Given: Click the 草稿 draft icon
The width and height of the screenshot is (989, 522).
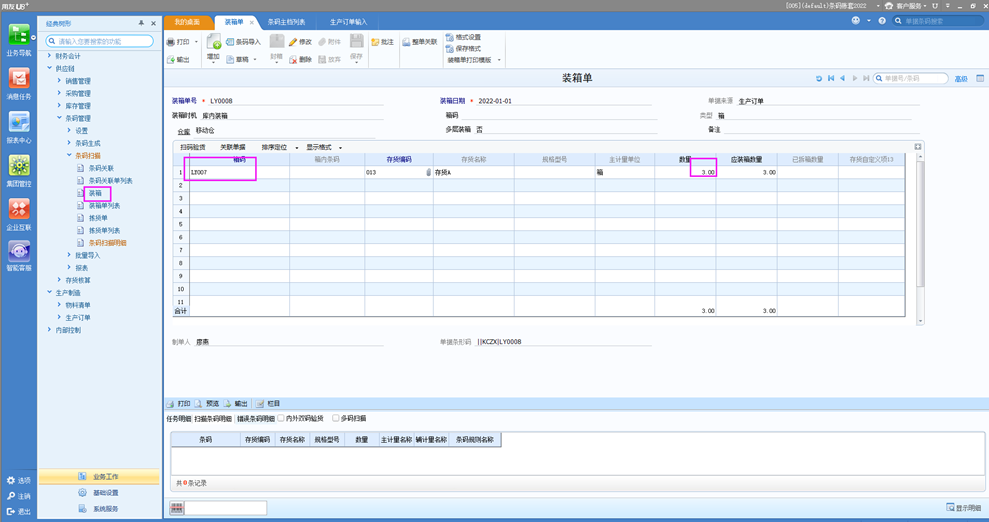Looking at the screenshot, I should click(x=230, y=60).
